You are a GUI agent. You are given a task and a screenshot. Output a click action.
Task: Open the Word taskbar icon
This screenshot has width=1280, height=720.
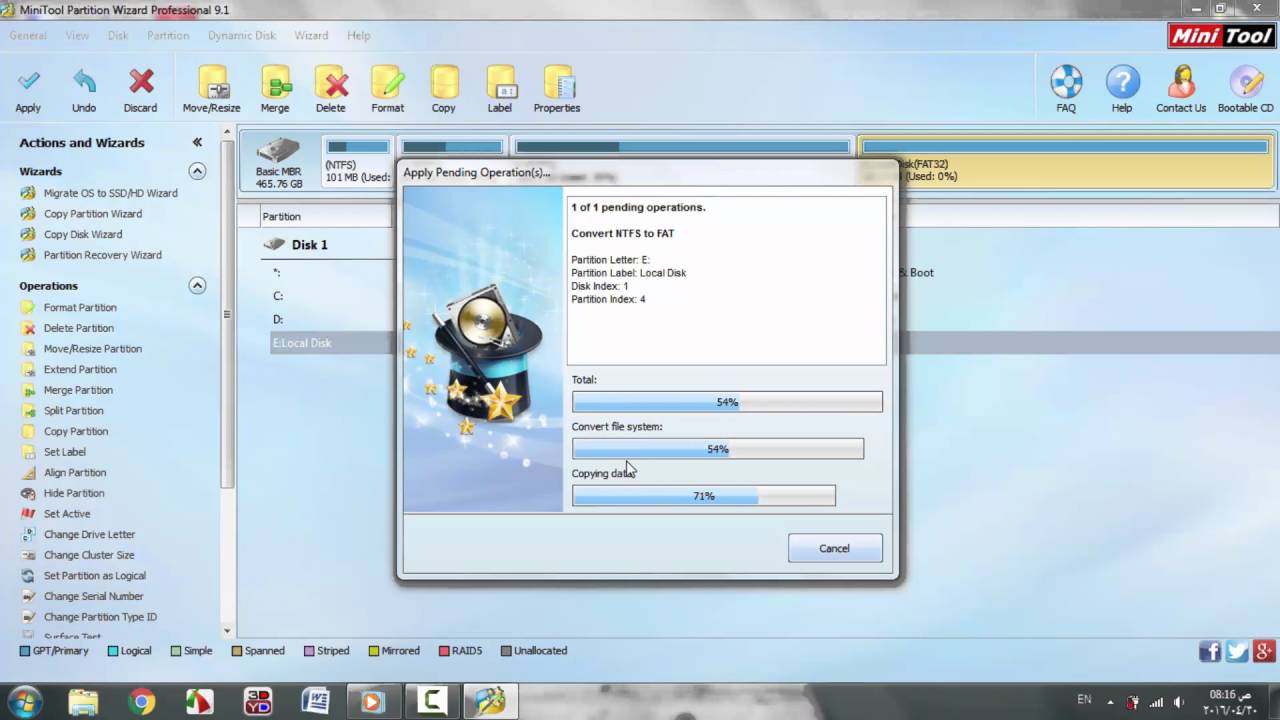tap(315, 702)
